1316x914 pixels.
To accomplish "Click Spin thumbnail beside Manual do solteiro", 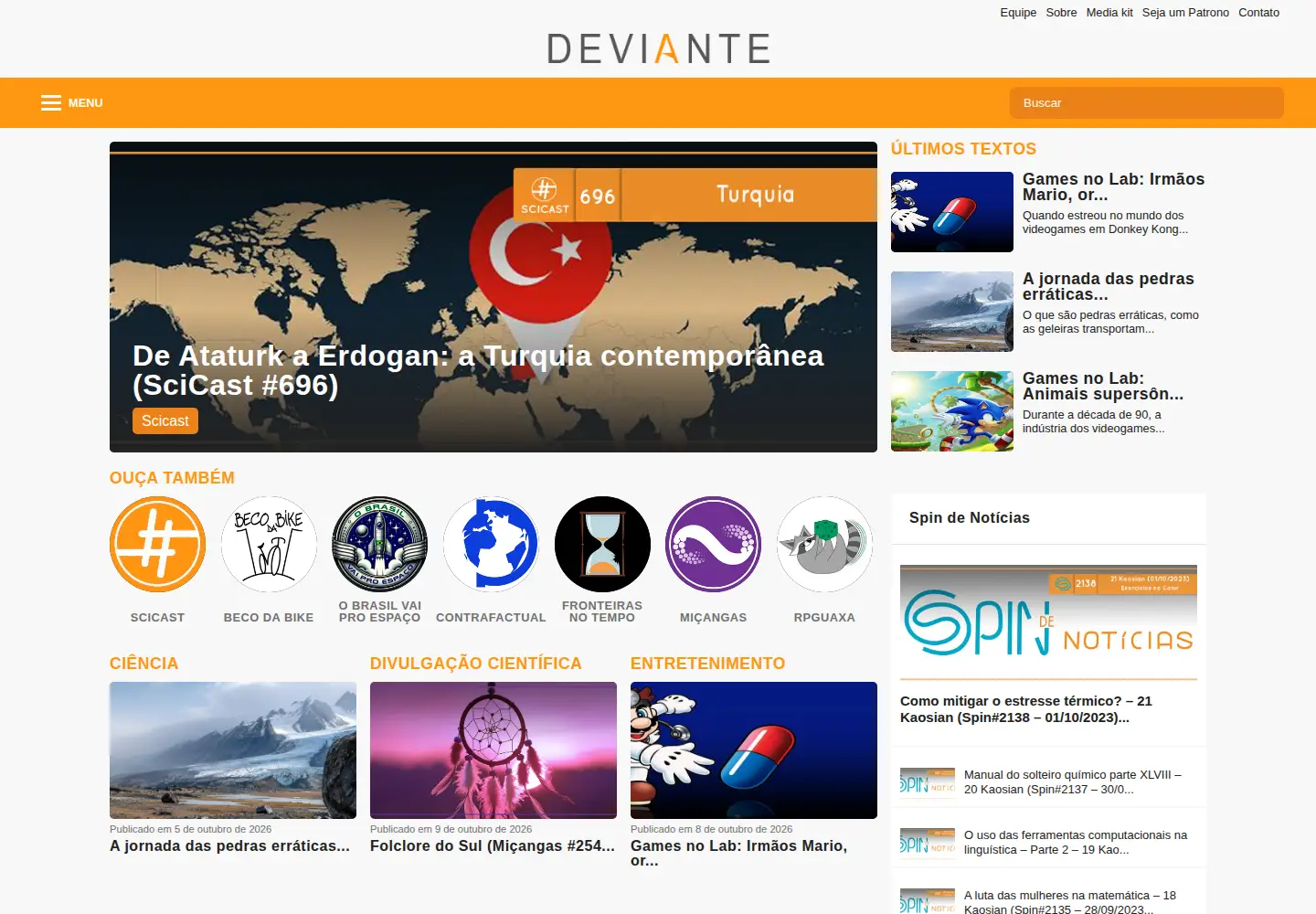I will pyautogui.click(x=928, y=781).
